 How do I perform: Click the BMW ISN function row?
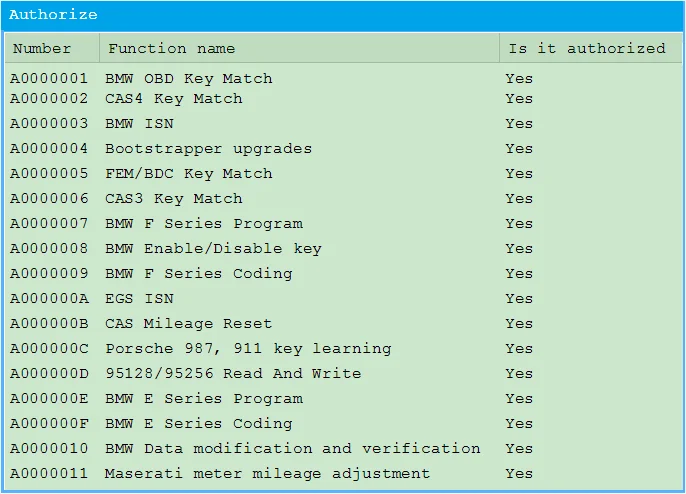(x=139, y=124)
